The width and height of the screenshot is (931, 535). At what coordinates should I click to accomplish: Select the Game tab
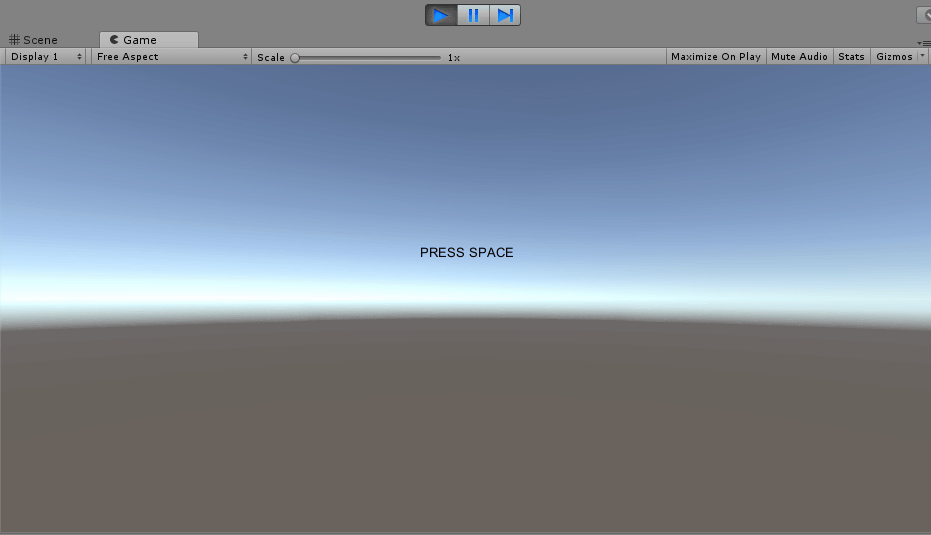tap(148, 40)
